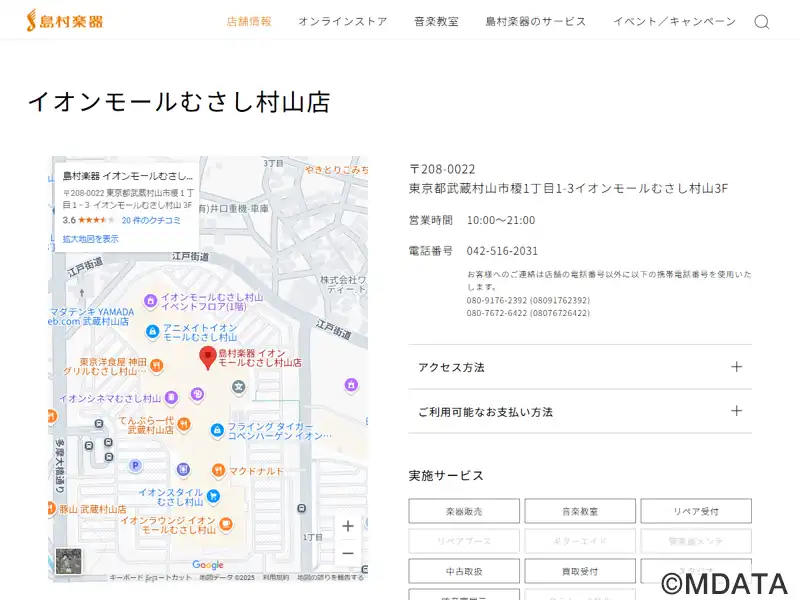Viewport: 800px width, 600px height.
Task: Zoom out the map with minus button
Action: click(348, 553)
